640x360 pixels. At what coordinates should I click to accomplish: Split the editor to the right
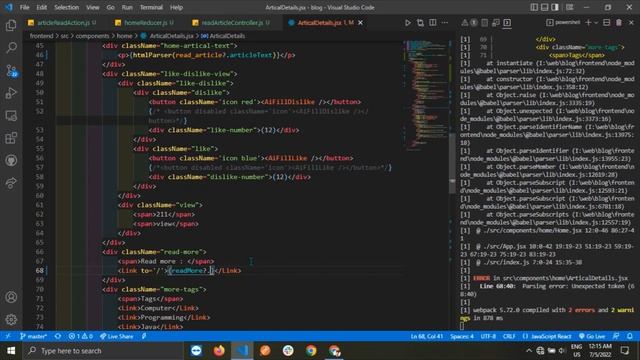433,23
